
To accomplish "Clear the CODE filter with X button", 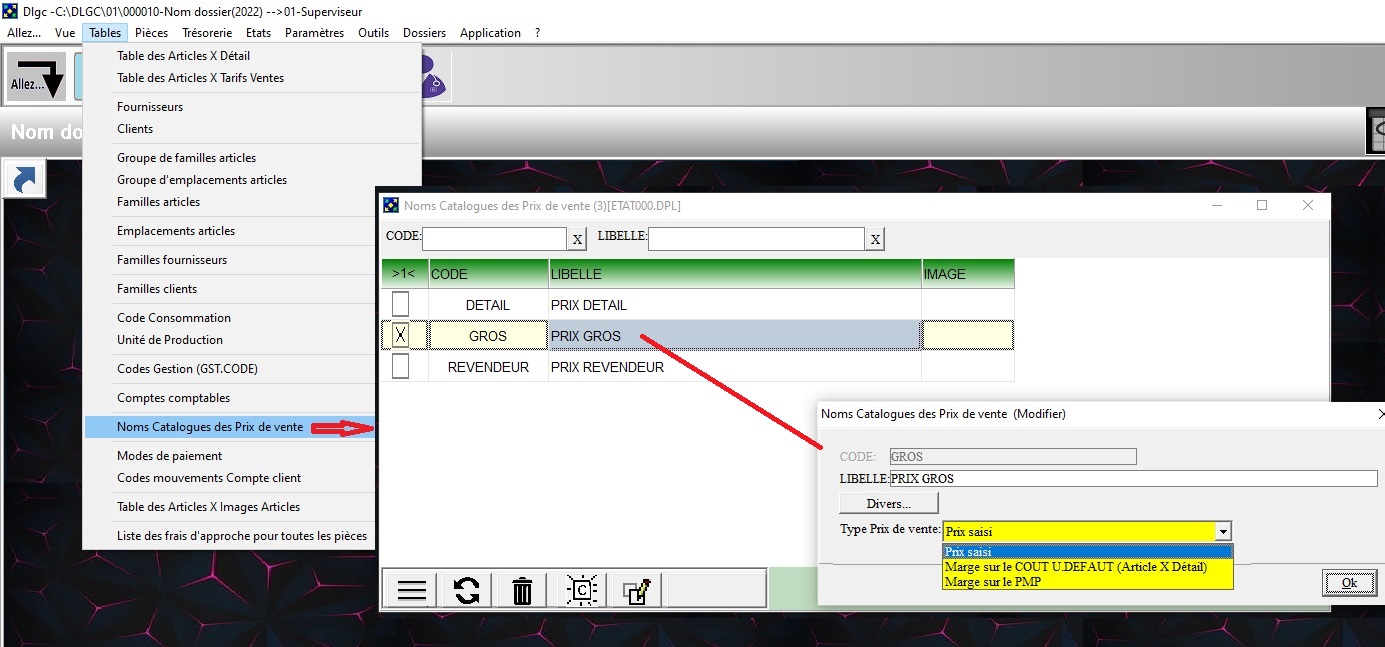I will coord(577,239).
